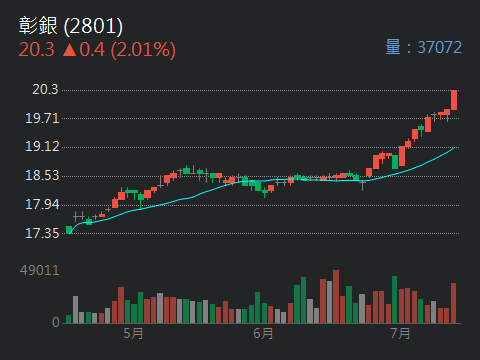Click the 49011 volume axis label
This screenshot has height=360, width=480.
pos(40,270)
